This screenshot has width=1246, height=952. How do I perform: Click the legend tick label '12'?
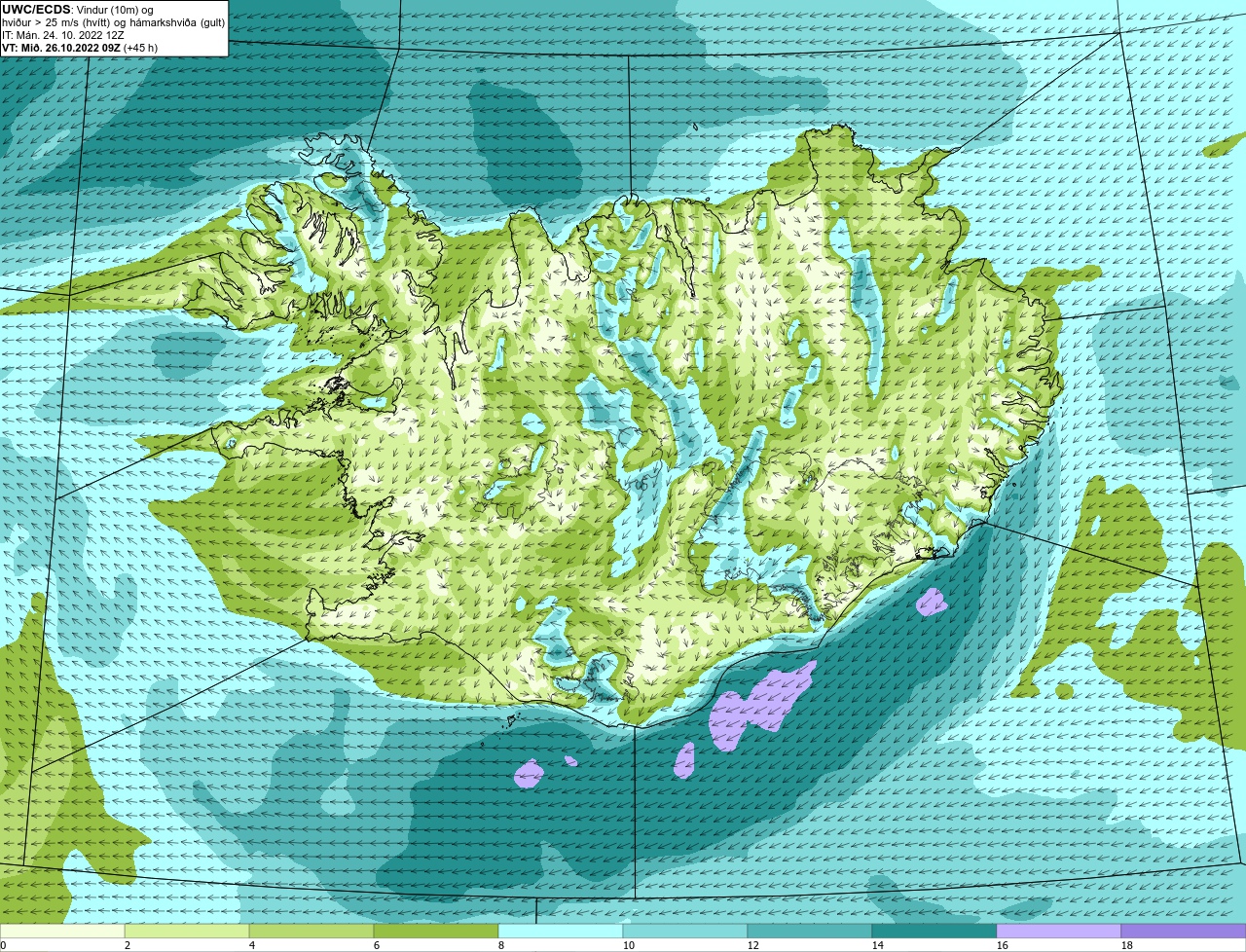coord(753,945)
